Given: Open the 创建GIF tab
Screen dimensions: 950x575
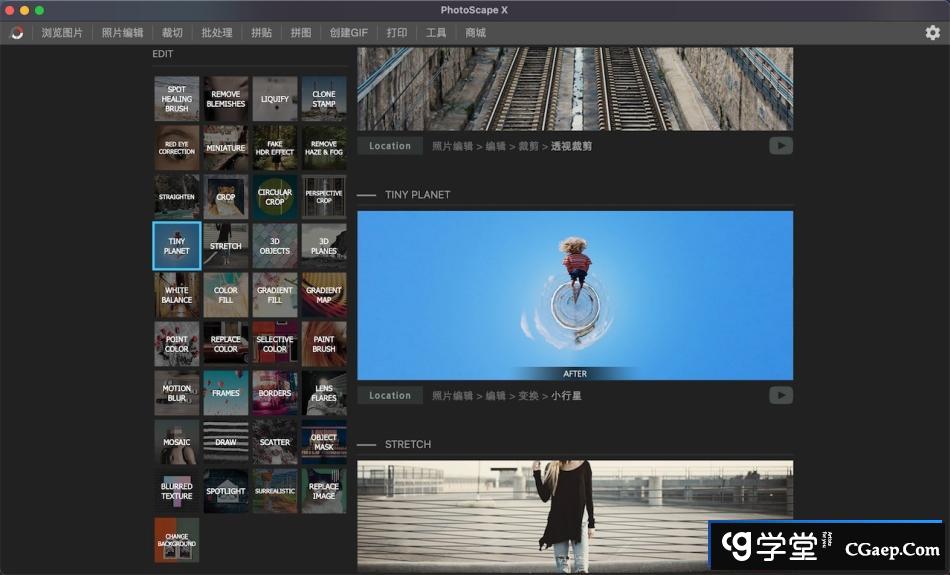Looking at the screenshot, I should pyautogui.click(x=349, y=33).
